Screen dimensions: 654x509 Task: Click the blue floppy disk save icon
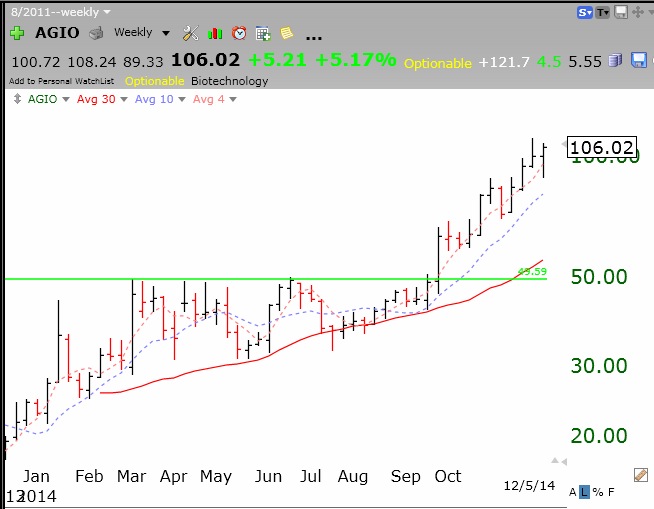point(639,60)
